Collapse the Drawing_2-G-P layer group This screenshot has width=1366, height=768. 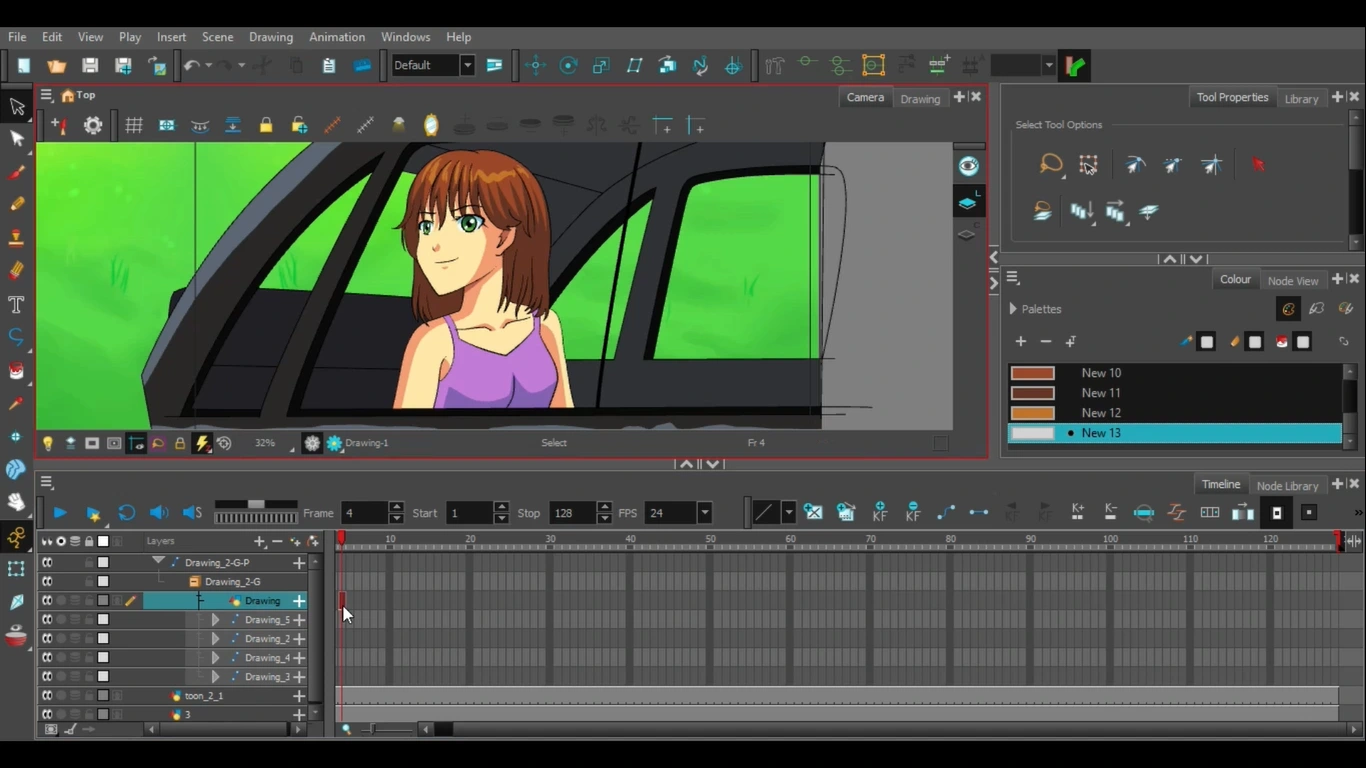[x=158, y=562]
